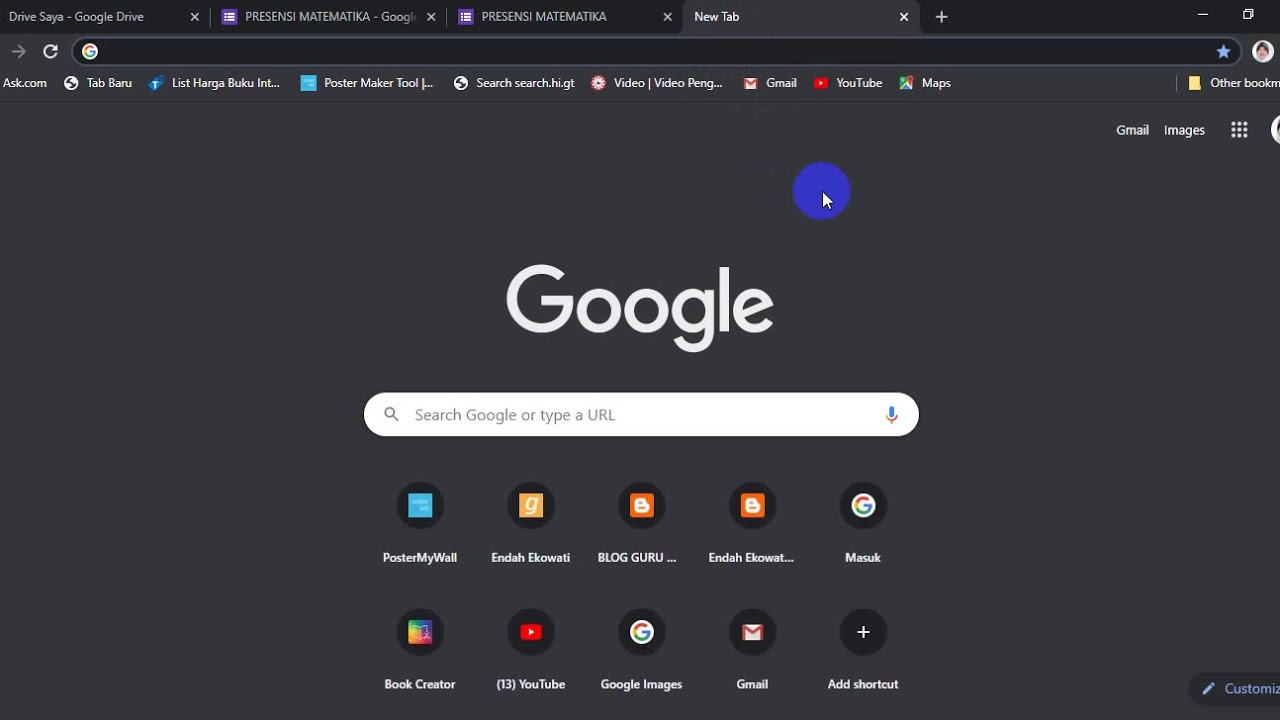Expand the Other bookmarks folder
Viewport: 1280px width, 720px height.
pos(1233,83)
